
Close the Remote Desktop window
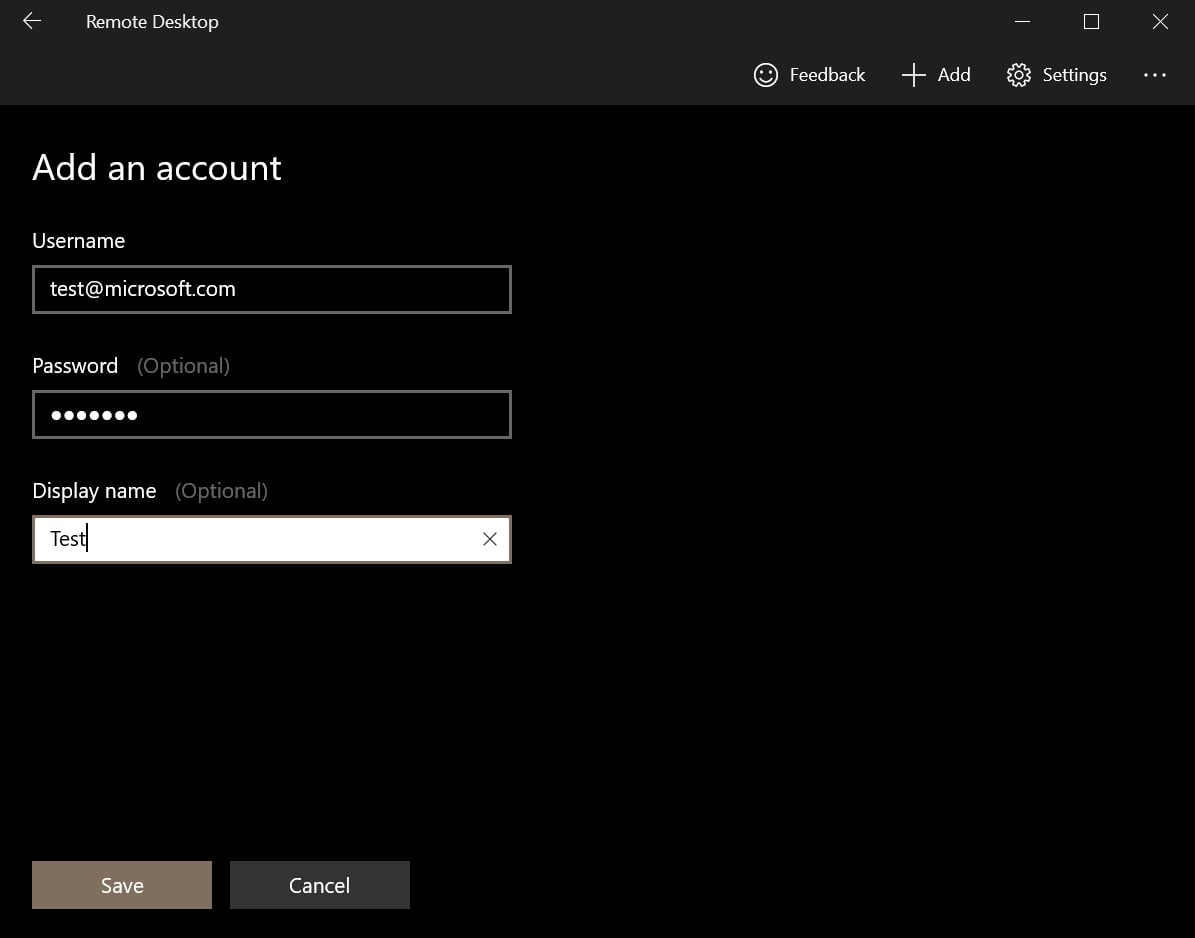pyautogui.click(x=1160, y=21)
